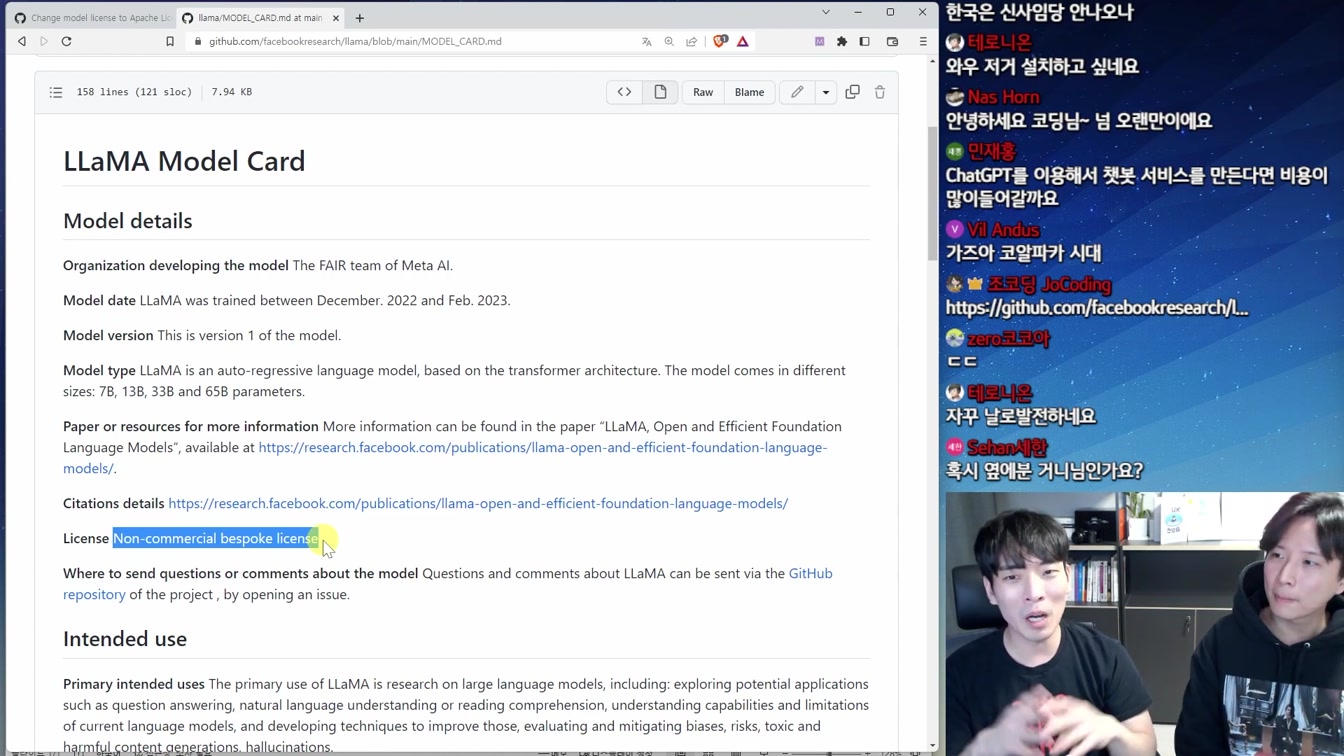Click the 'Primary intended uses' label
This screenshot has width=1344, height=756.
pos(134,685)
